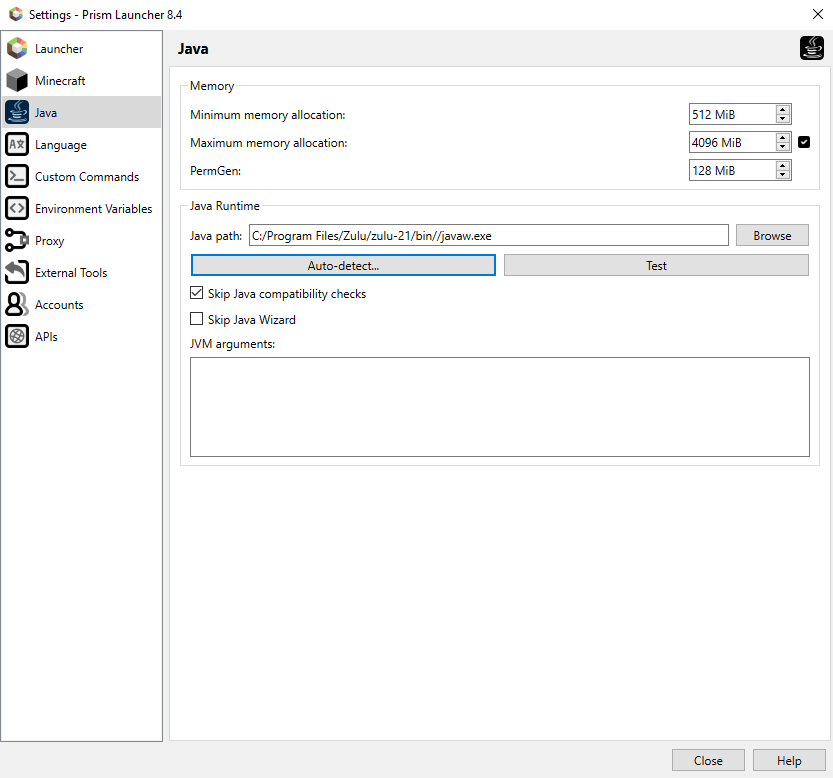This screenshot has height=778, width=833.
Task: Click the Launcher icon in the sidebar
Action: coord(17,48)
